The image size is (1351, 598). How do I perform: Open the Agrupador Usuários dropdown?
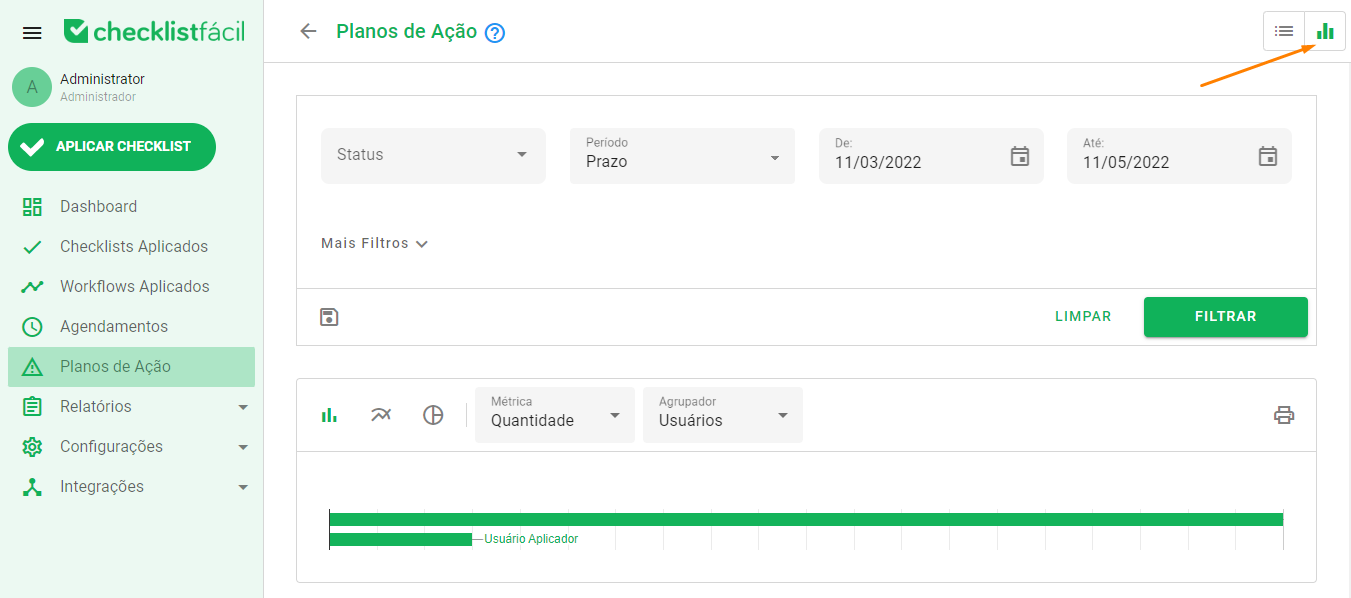click(723, 415)
